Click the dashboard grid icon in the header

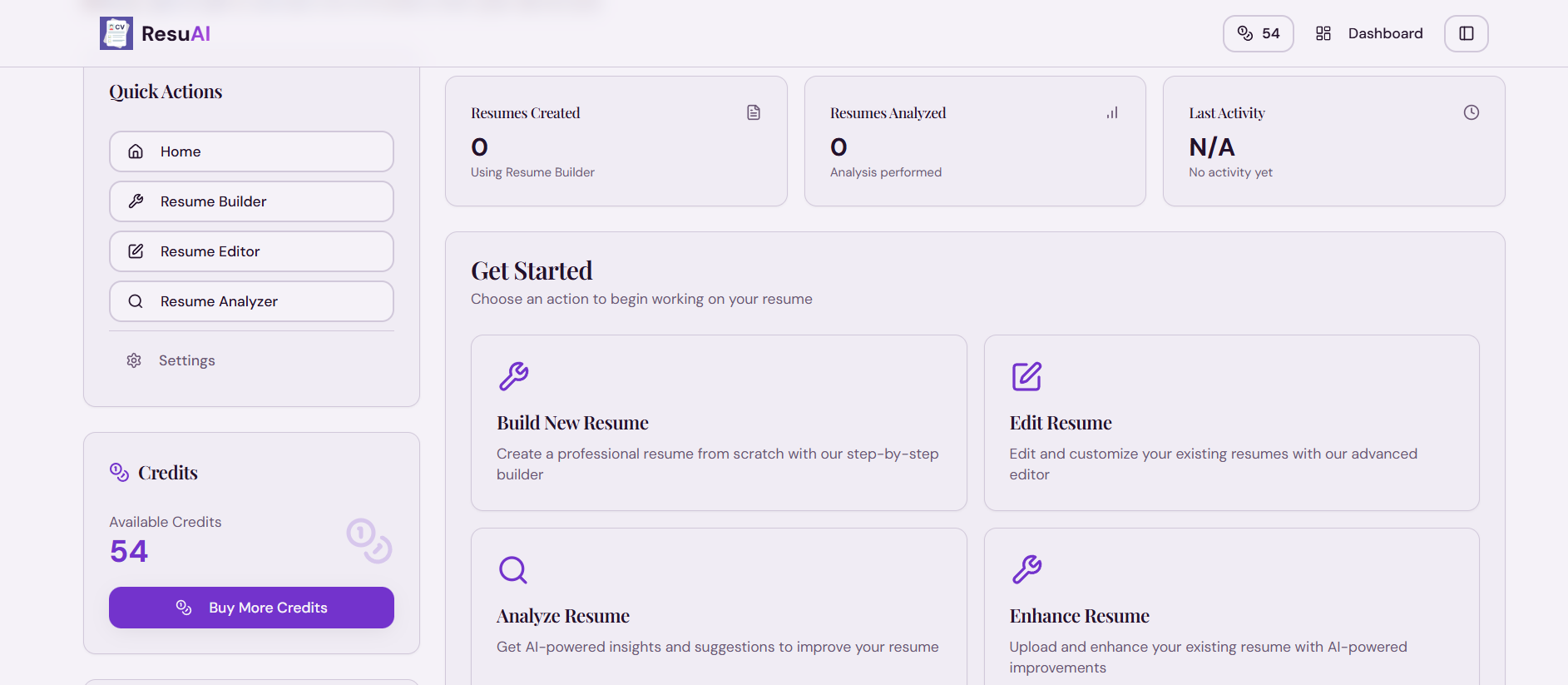(x=1323, y=33)
